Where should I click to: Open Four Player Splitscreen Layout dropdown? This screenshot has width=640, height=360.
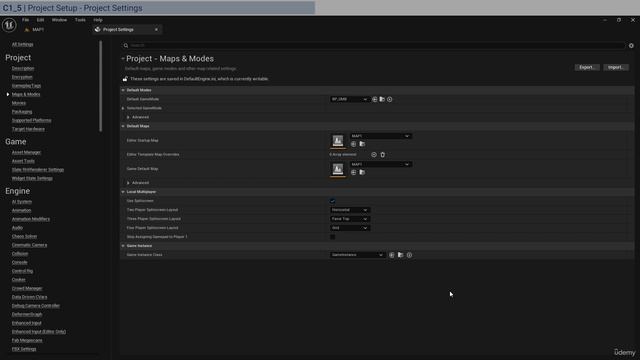(x=350, y=228)
